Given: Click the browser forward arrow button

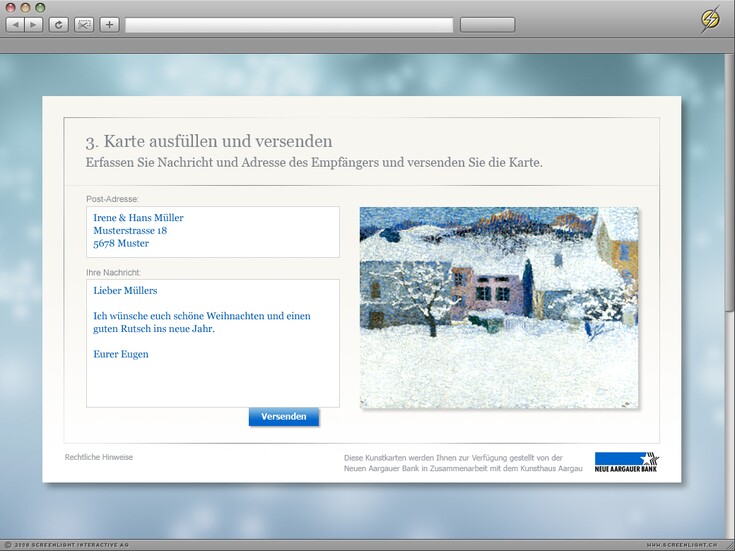Looking at the screenshot, I should [34, 25].
